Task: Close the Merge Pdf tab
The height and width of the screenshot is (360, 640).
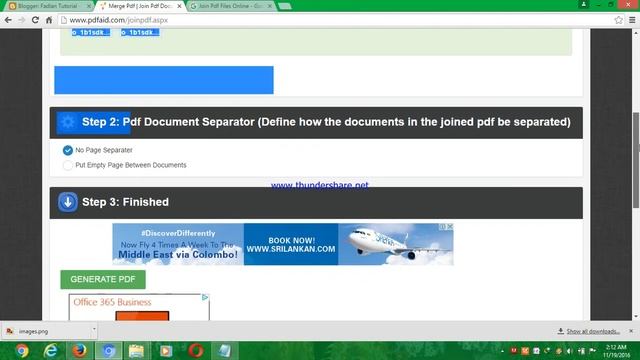Action: coord(179,6)
